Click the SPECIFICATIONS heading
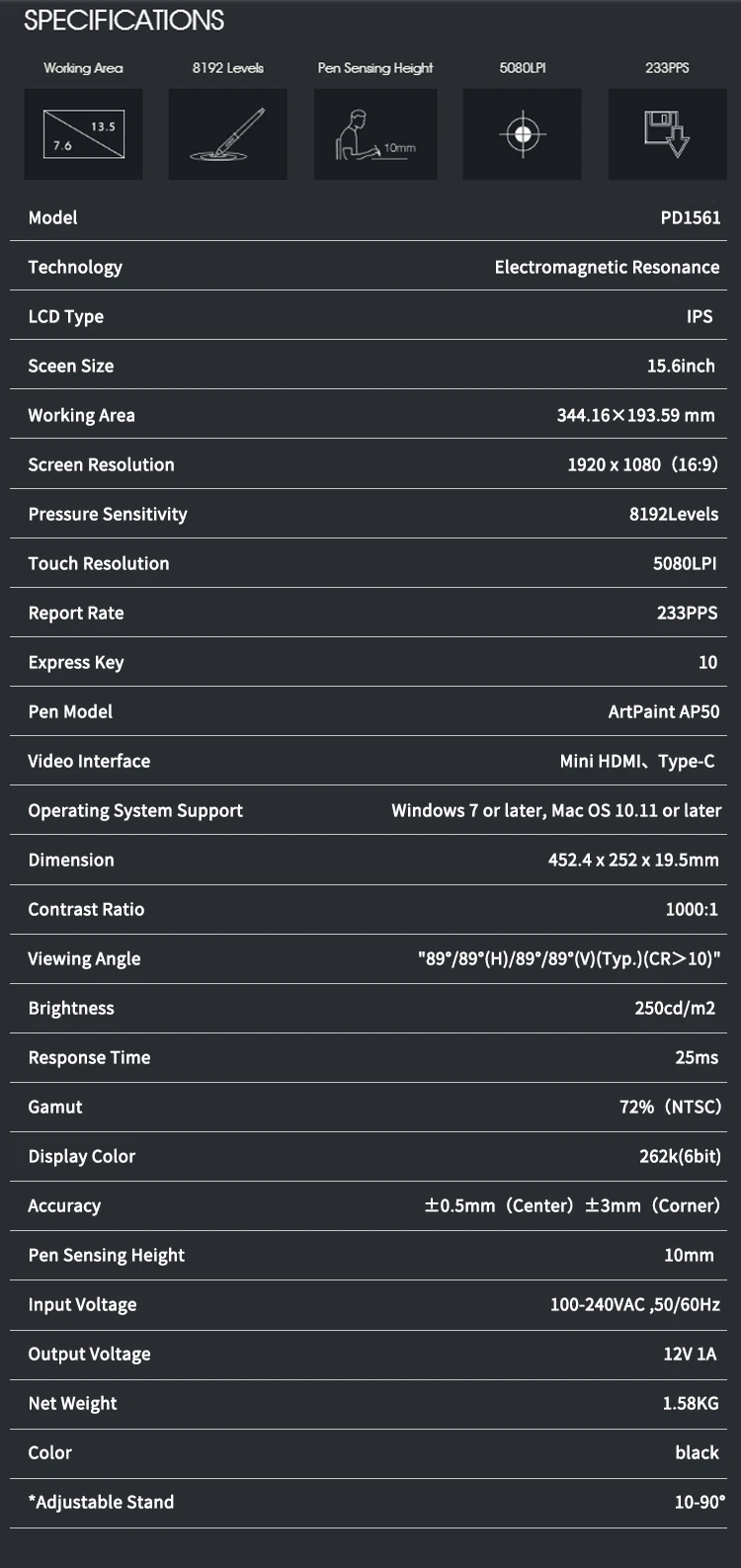The height and width of the screenshot is (1568, 741). pos(123,21)
